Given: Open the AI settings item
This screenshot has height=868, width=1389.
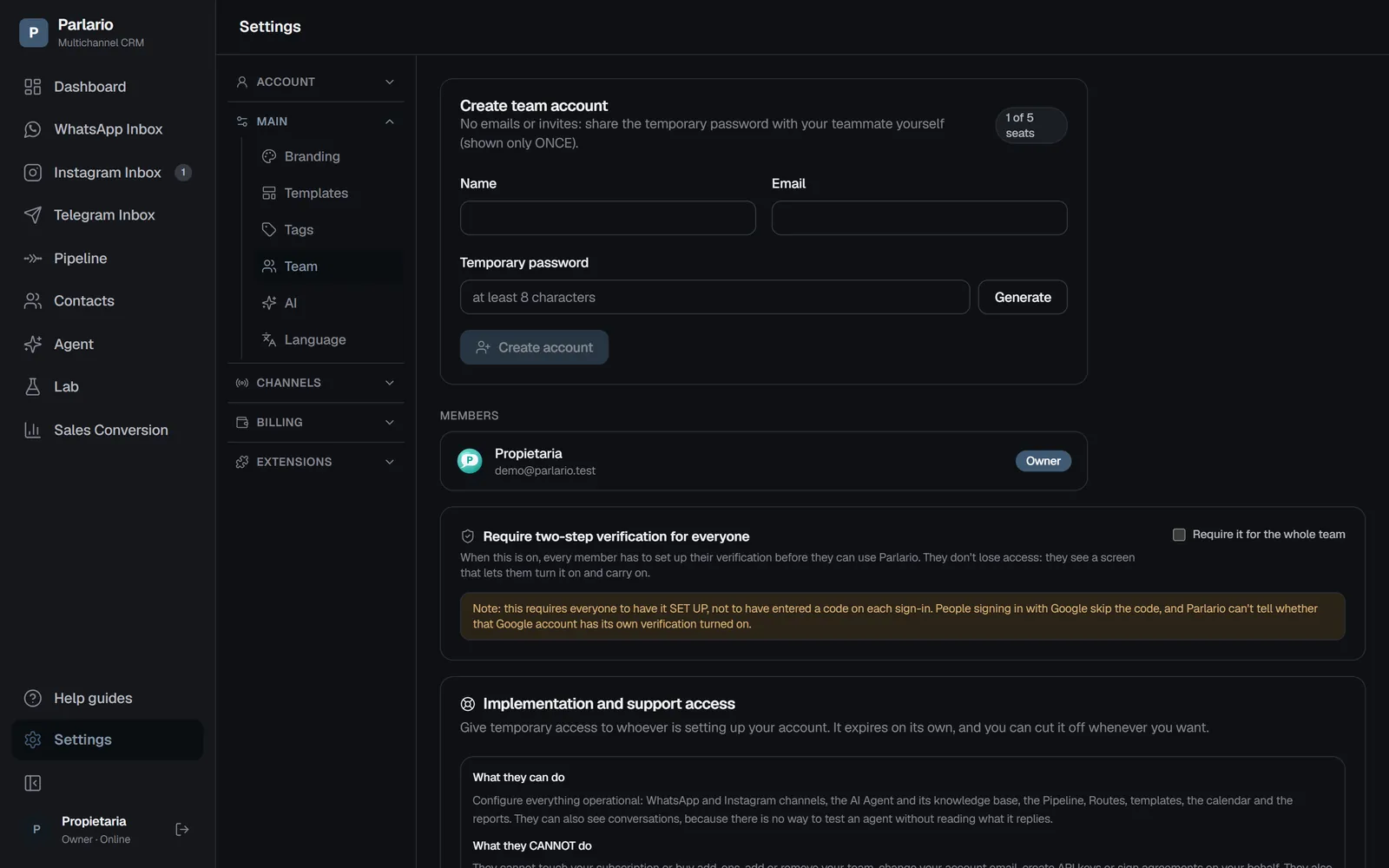Looking at the screenshot, I should (x=328, y=303).
